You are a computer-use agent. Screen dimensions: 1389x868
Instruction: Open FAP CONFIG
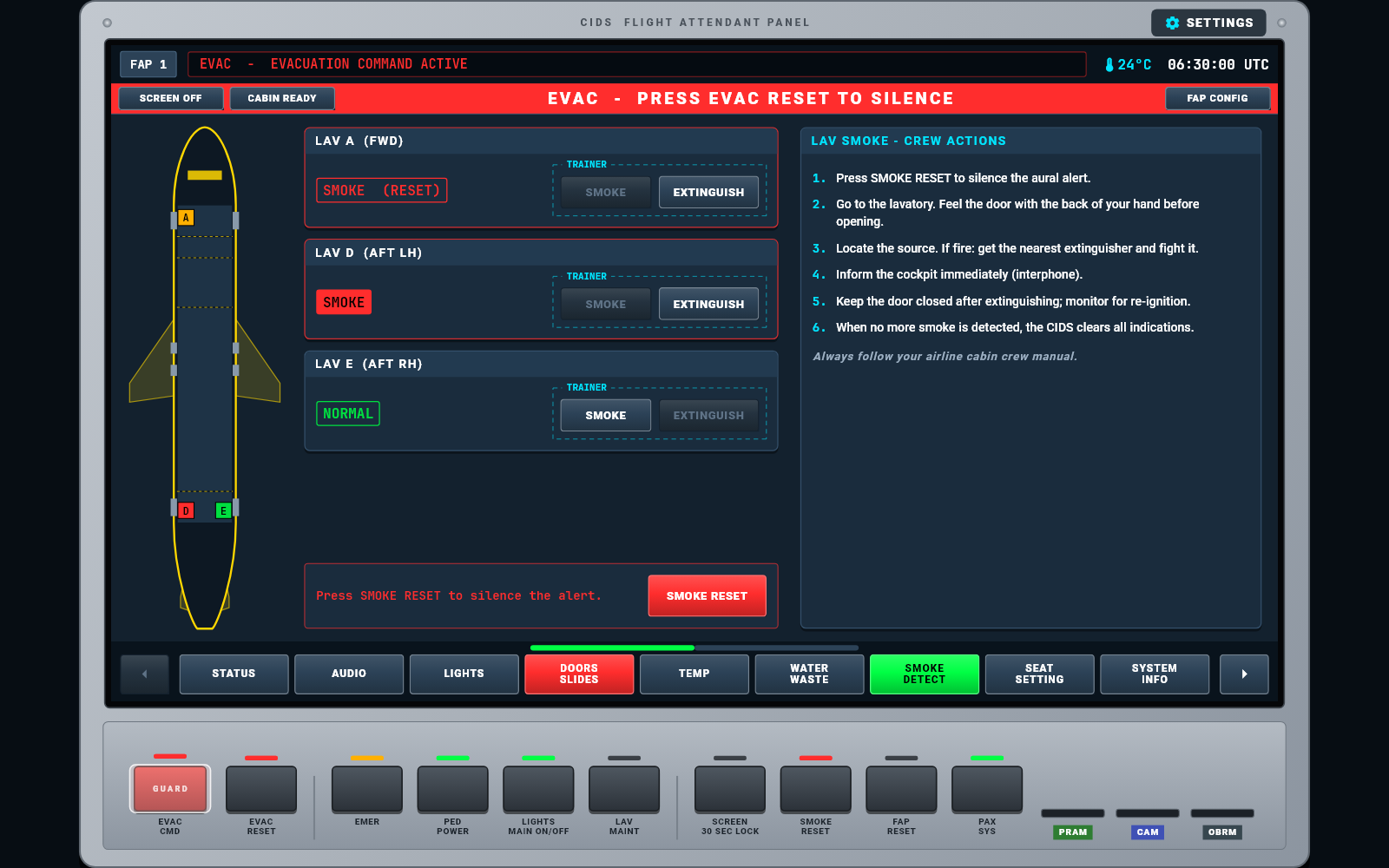point(1217,98)
